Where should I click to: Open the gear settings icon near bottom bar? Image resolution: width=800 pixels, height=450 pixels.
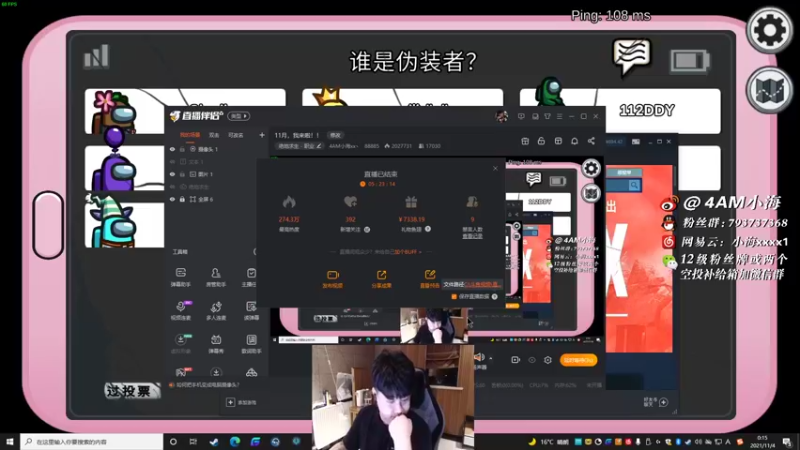click(x=547, y=360)
